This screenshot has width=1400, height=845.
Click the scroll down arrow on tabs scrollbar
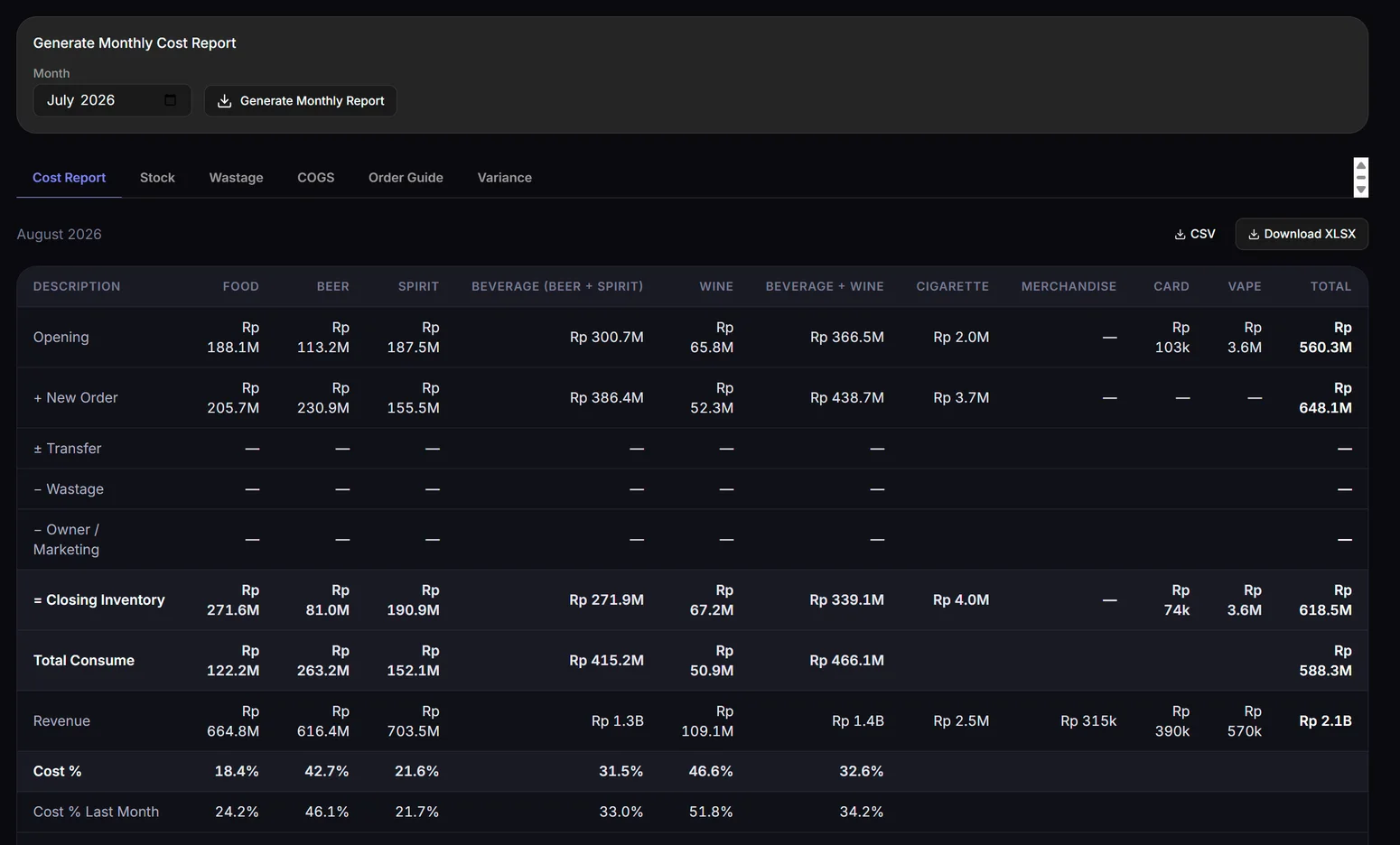[1361, 190]
